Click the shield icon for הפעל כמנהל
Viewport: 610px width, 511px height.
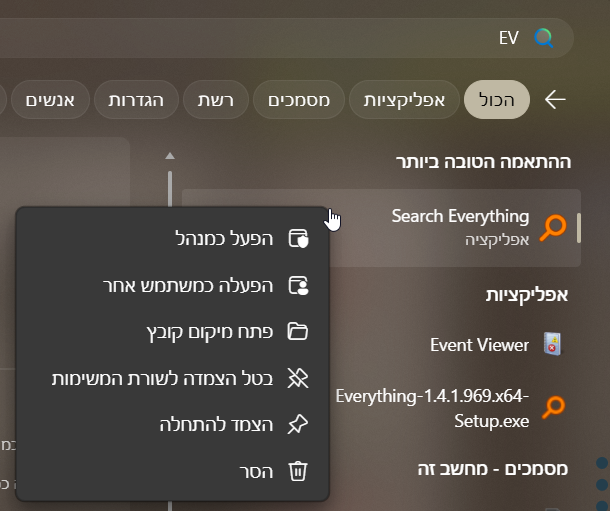pyautogui.click(x=298, y=238)
